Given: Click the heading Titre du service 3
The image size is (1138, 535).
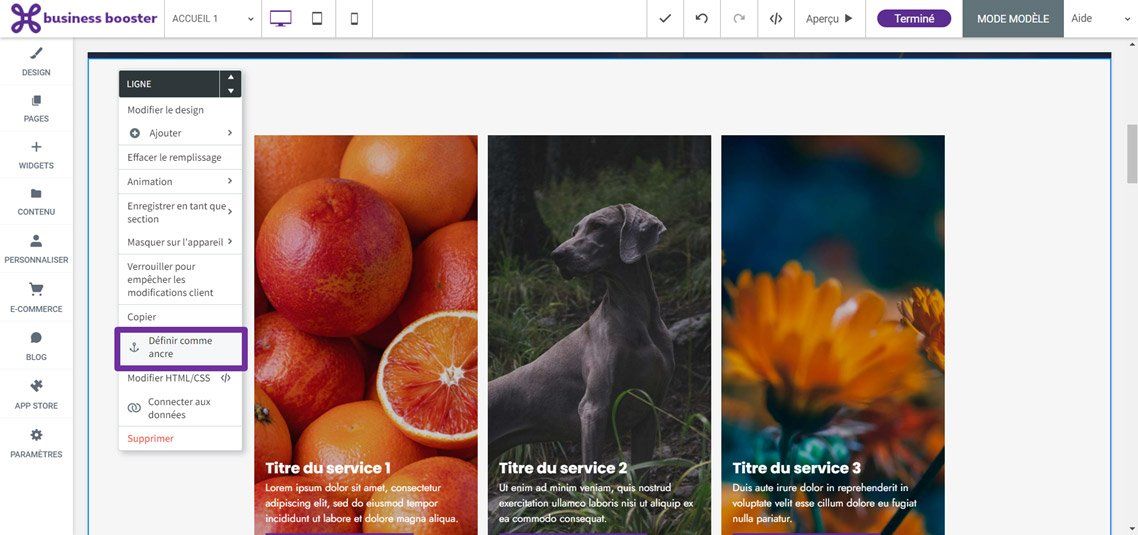Looking at the screenshot, I should (x=797, y=468).
